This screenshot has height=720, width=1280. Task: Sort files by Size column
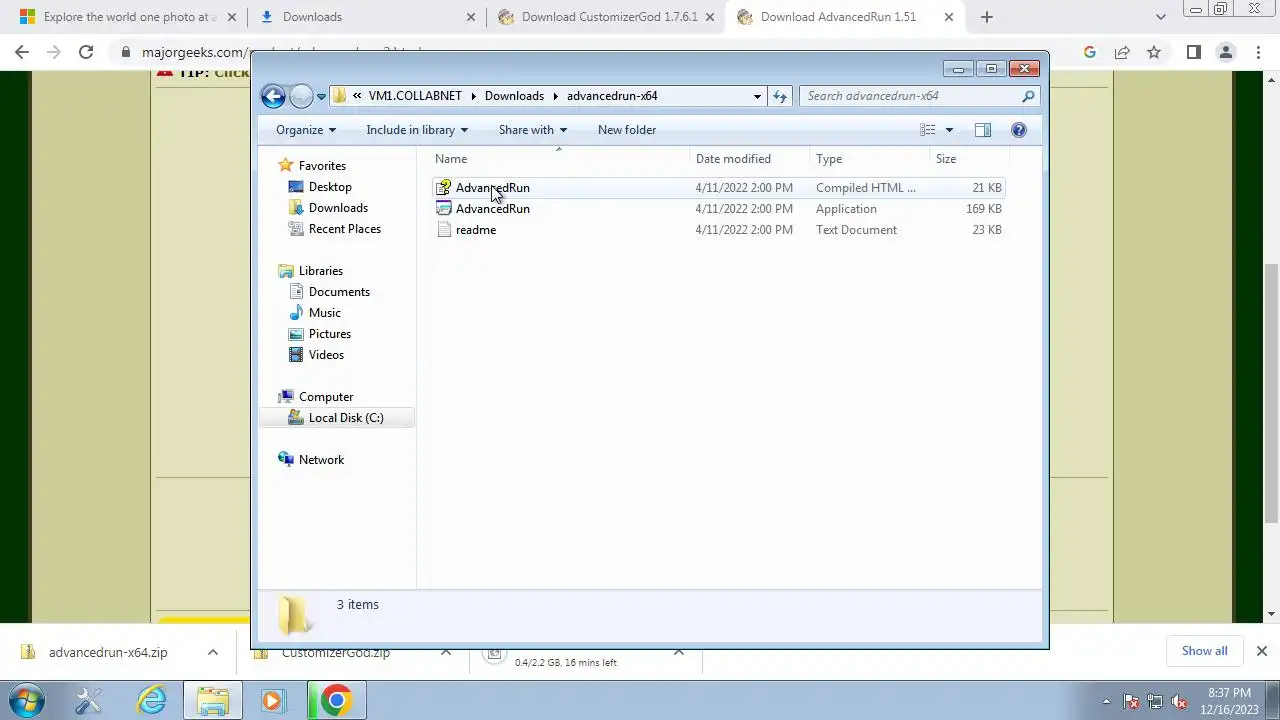[x=969, y=159]
